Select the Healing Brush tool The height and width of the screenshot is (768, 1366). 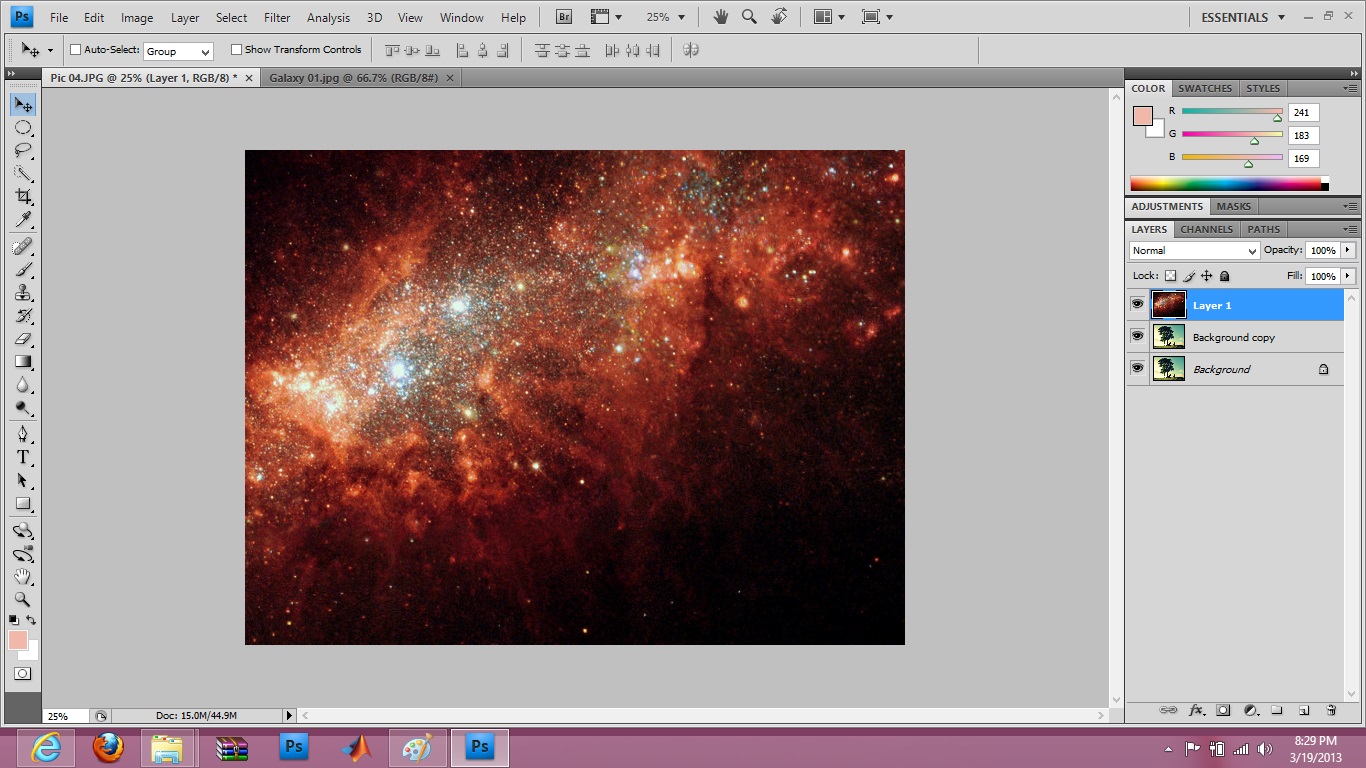click(x=23, y=247)
